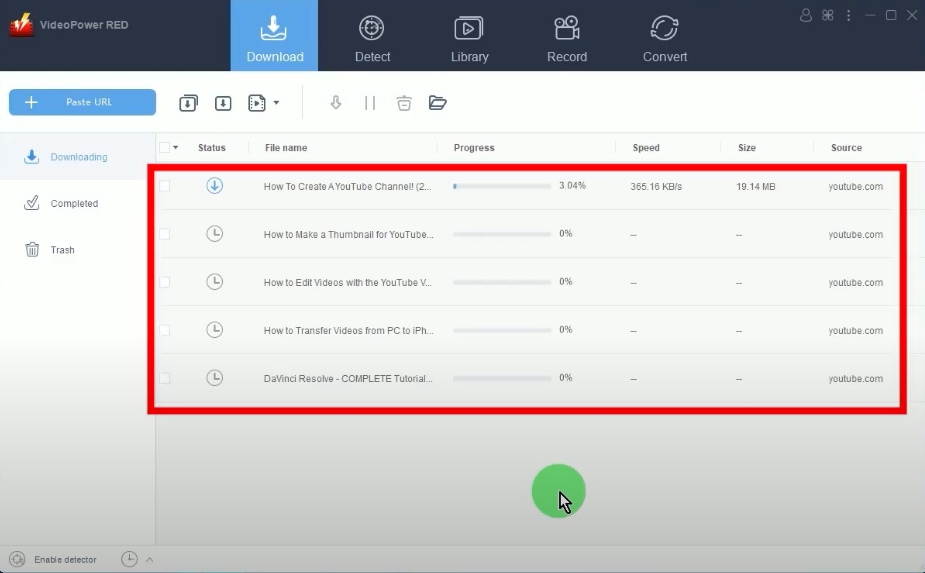Click the progress bar of How To Create row
925x573 pixels.
tap(502, 186)
